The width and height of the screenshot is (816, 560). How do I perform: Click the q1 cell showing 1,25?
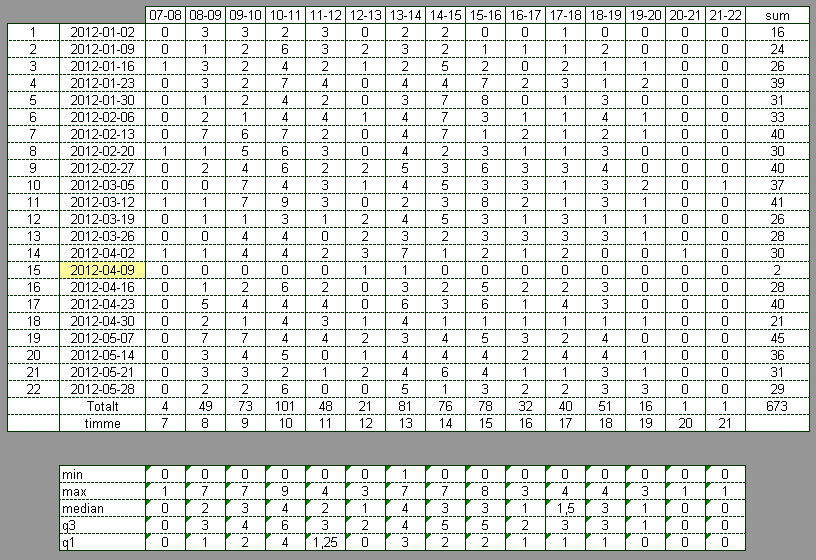pyautogui.click(x=326, y=542)
